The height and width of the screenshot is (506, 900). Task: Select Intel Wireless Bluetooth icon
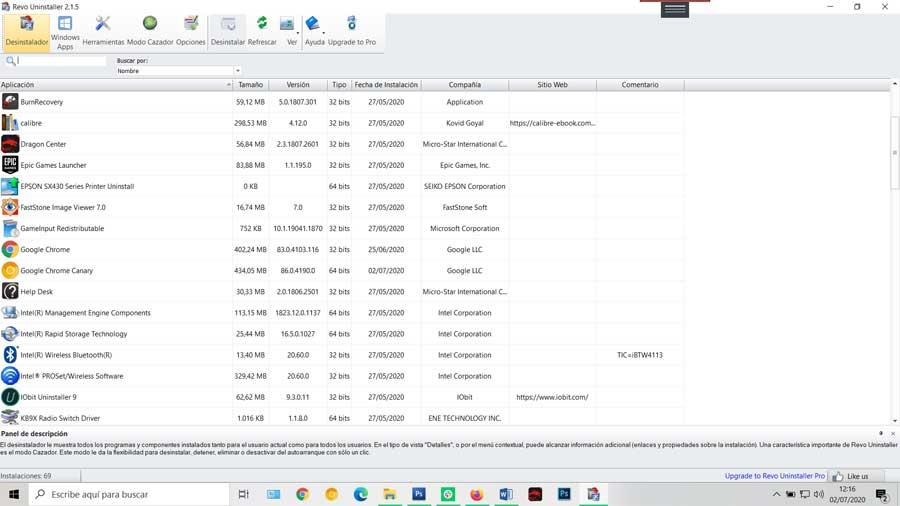click(10, 355)
